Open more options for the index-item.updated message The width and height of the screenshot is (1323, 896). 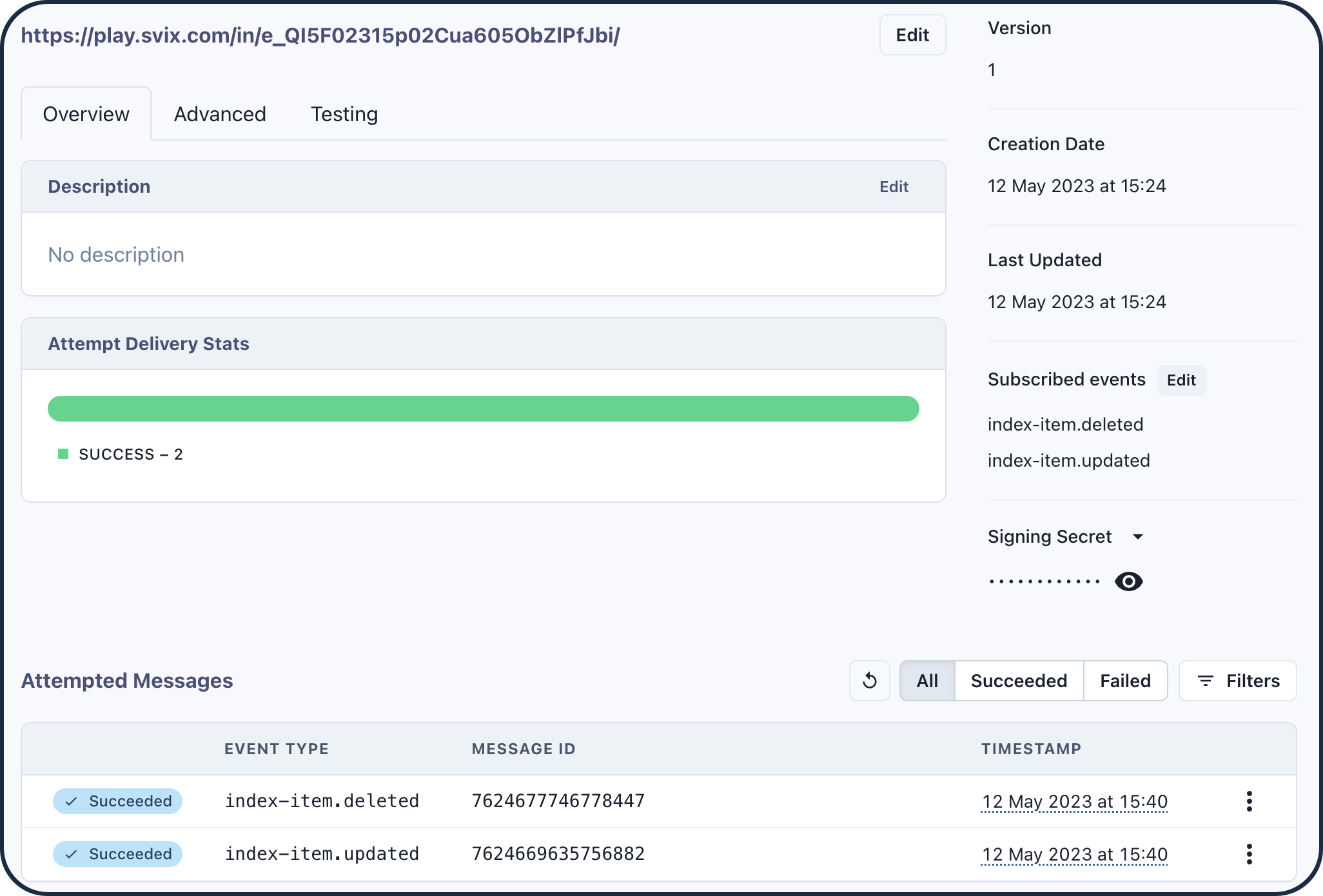pos(1249,854)
